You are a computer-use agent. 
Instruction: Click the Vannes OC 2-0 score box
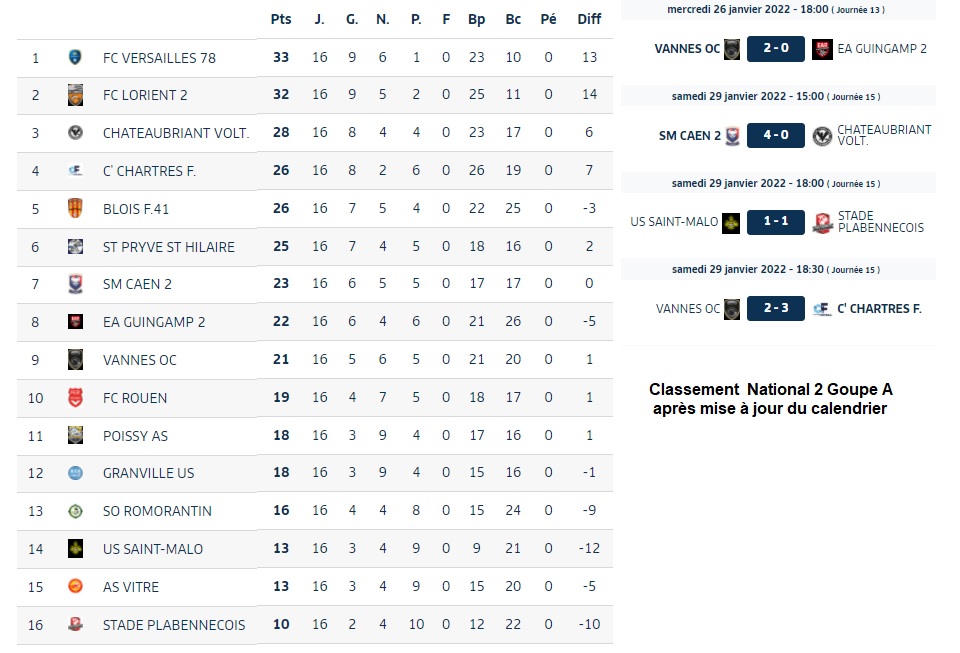(x=776, y=48)
